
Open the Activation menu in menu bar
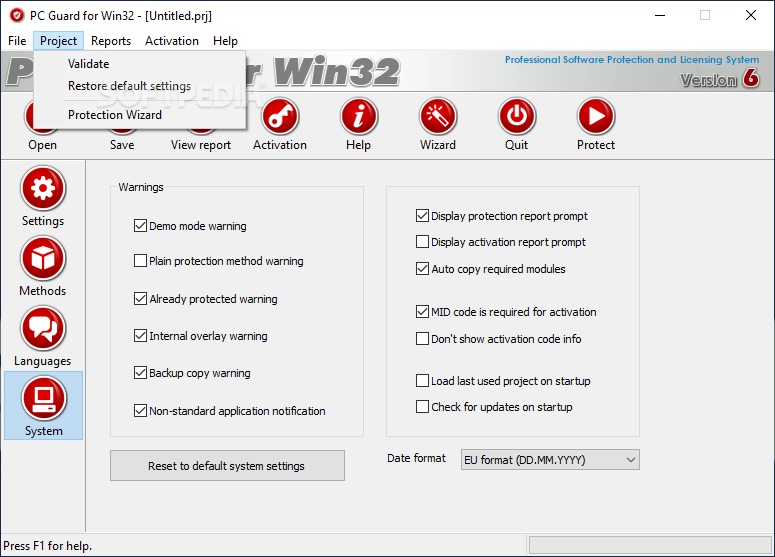[172, 41]
